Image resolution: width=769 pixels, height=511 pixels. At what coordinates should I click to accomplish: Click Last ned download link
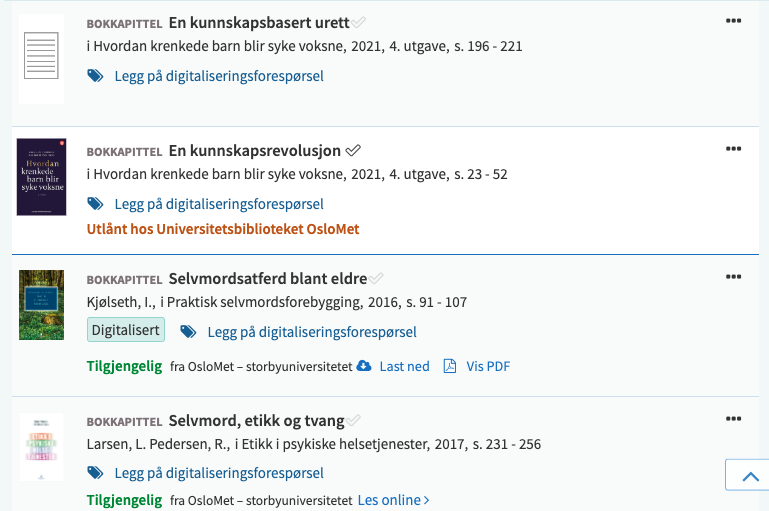click(404, 366)
